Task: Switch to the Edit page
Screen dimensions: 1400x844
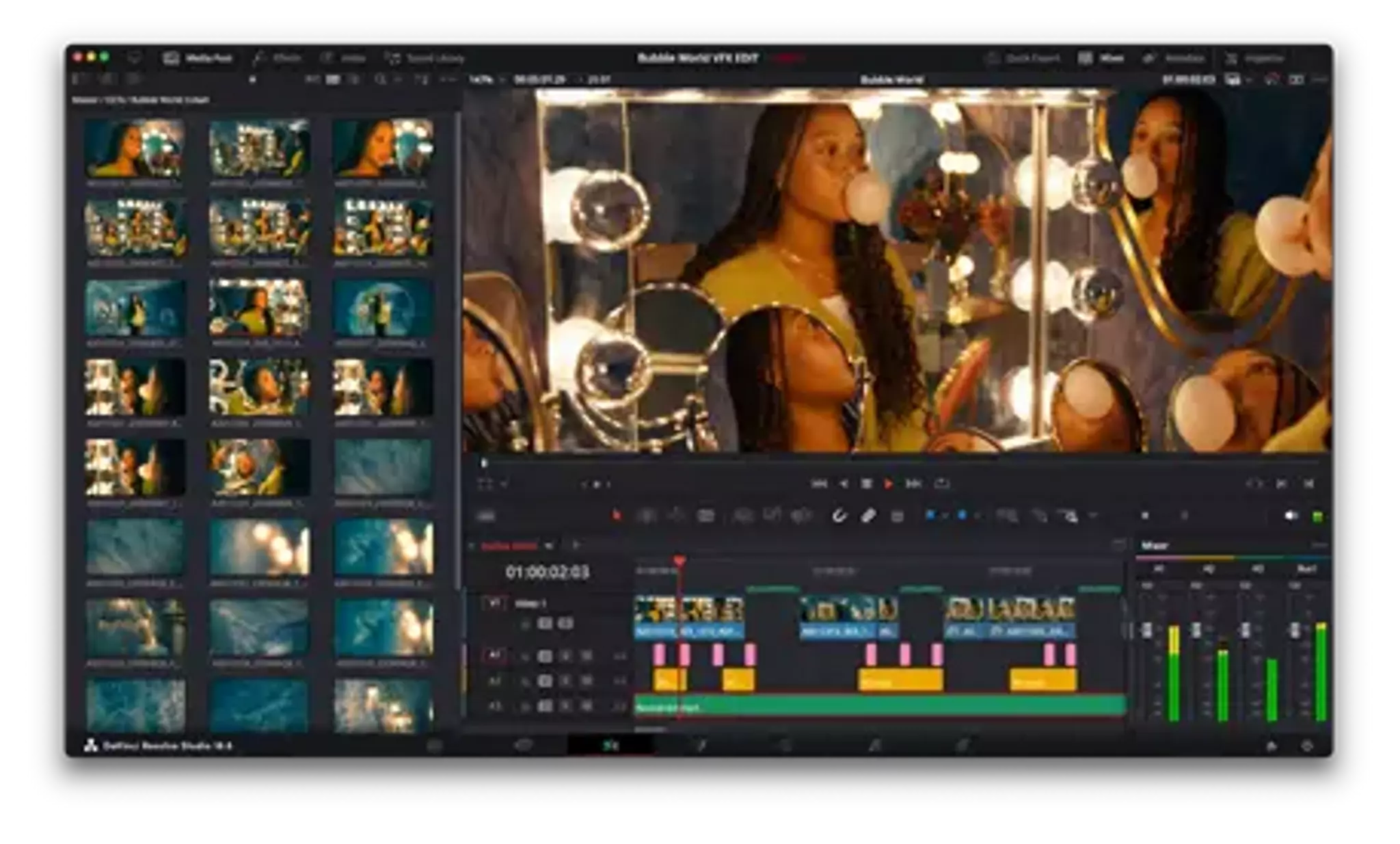Action: coord(610,746)
